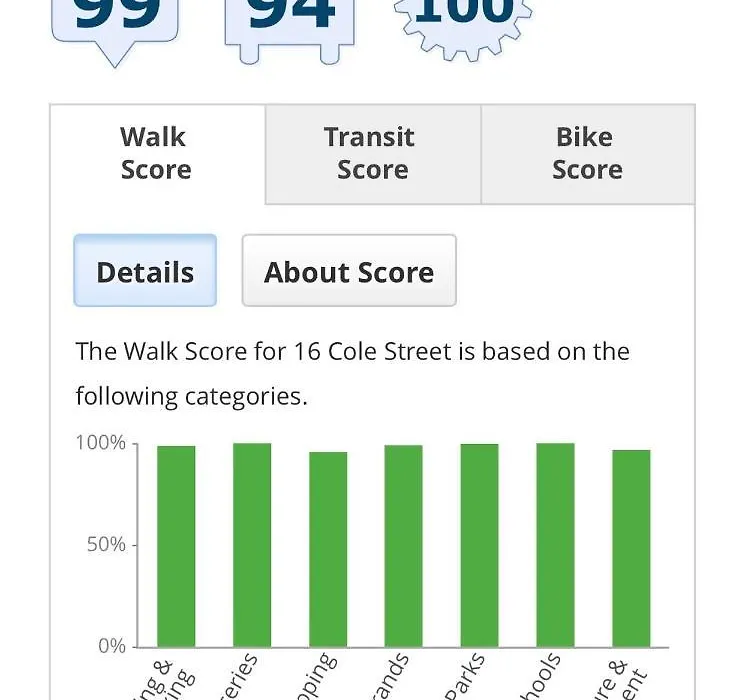This screenshot has width=742, height=700.
Task: Click the Walk Score 99 badge icon
Action: click(115, 28)
